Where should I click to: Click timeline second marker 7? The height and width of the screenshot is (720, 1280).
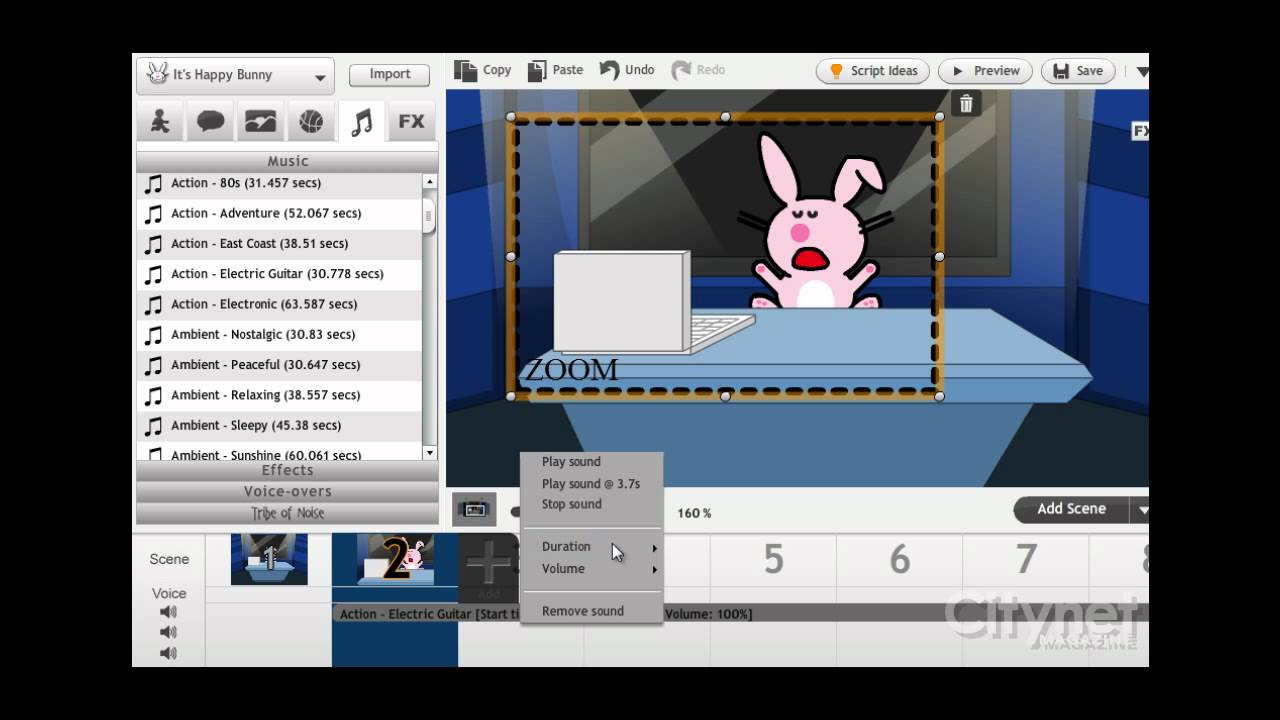(1026, 560)
